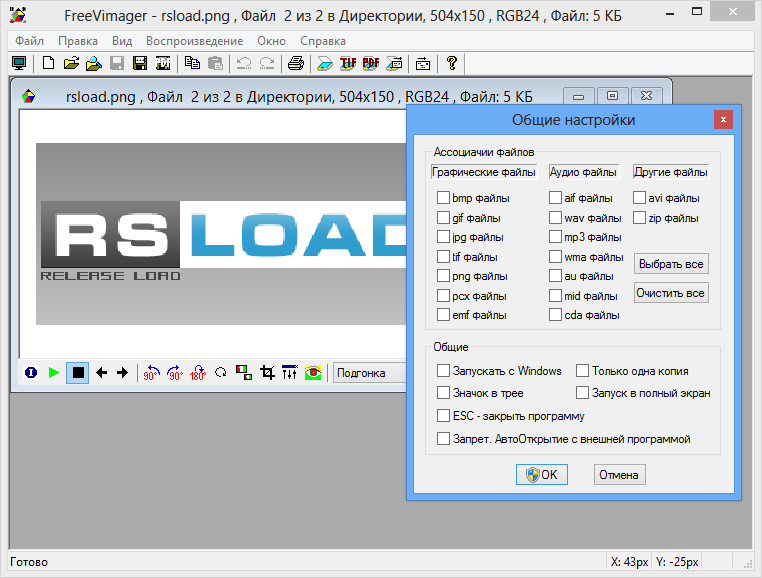Viewport: 762px width, 578px height.
Task: Check tif файлы checkbox
Action: 443,256
